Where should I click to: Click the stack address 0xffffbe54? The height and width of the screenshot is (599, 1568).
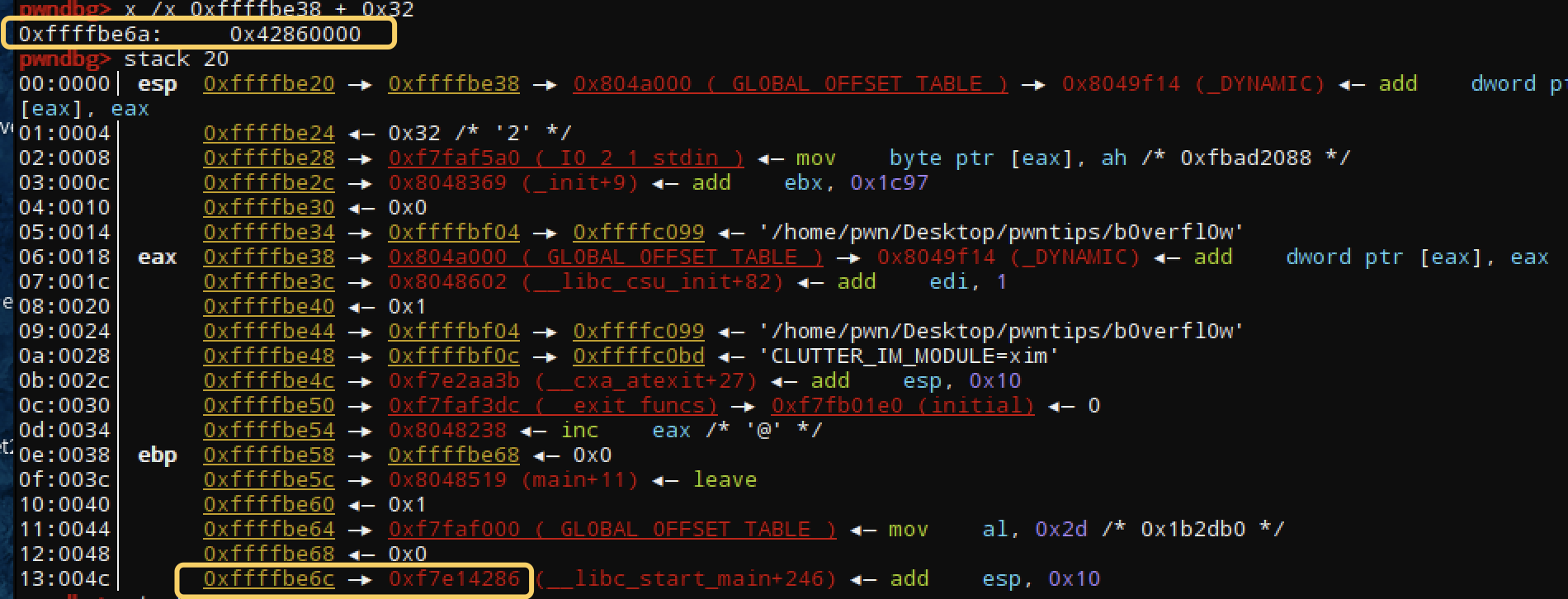click(269, 431)
